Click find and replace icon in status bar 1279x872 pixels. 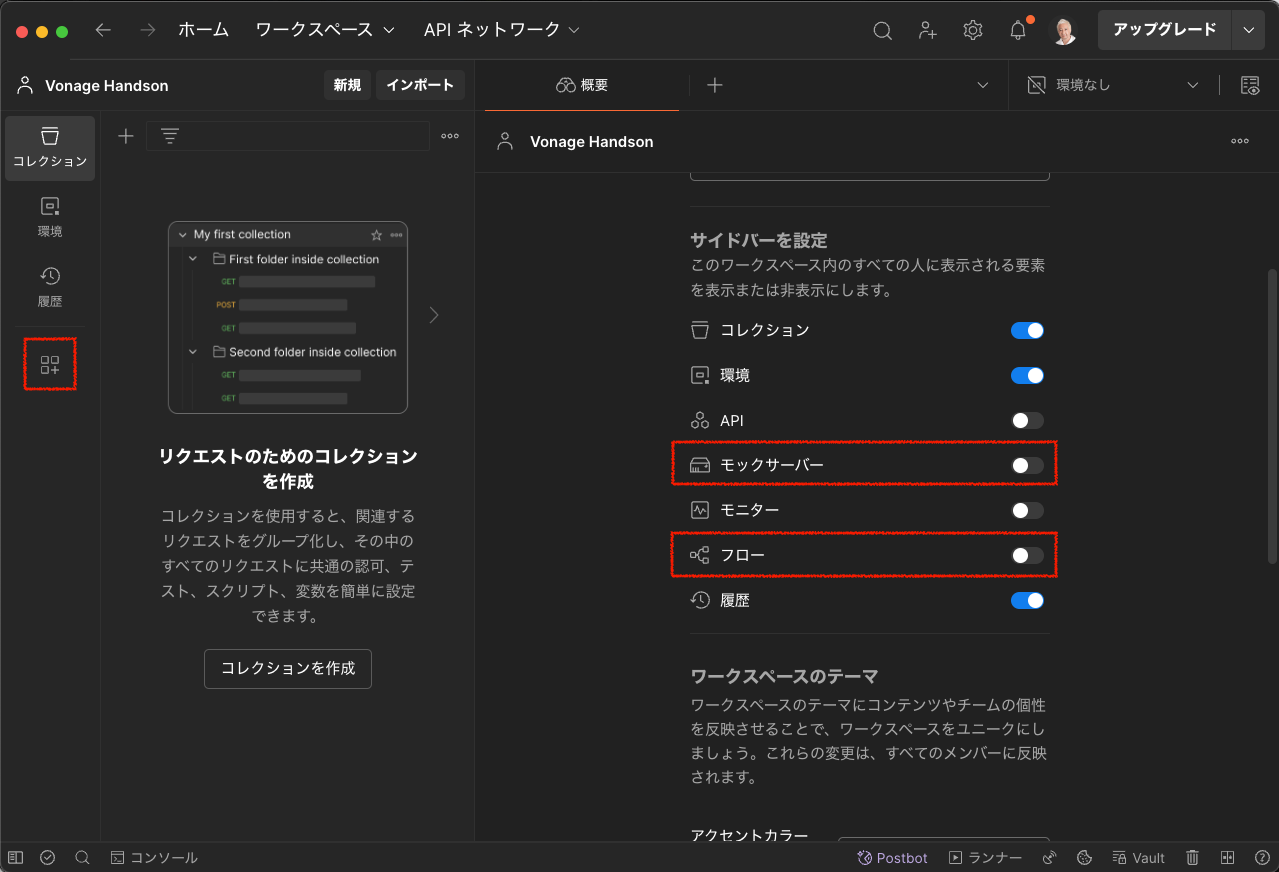83,858
